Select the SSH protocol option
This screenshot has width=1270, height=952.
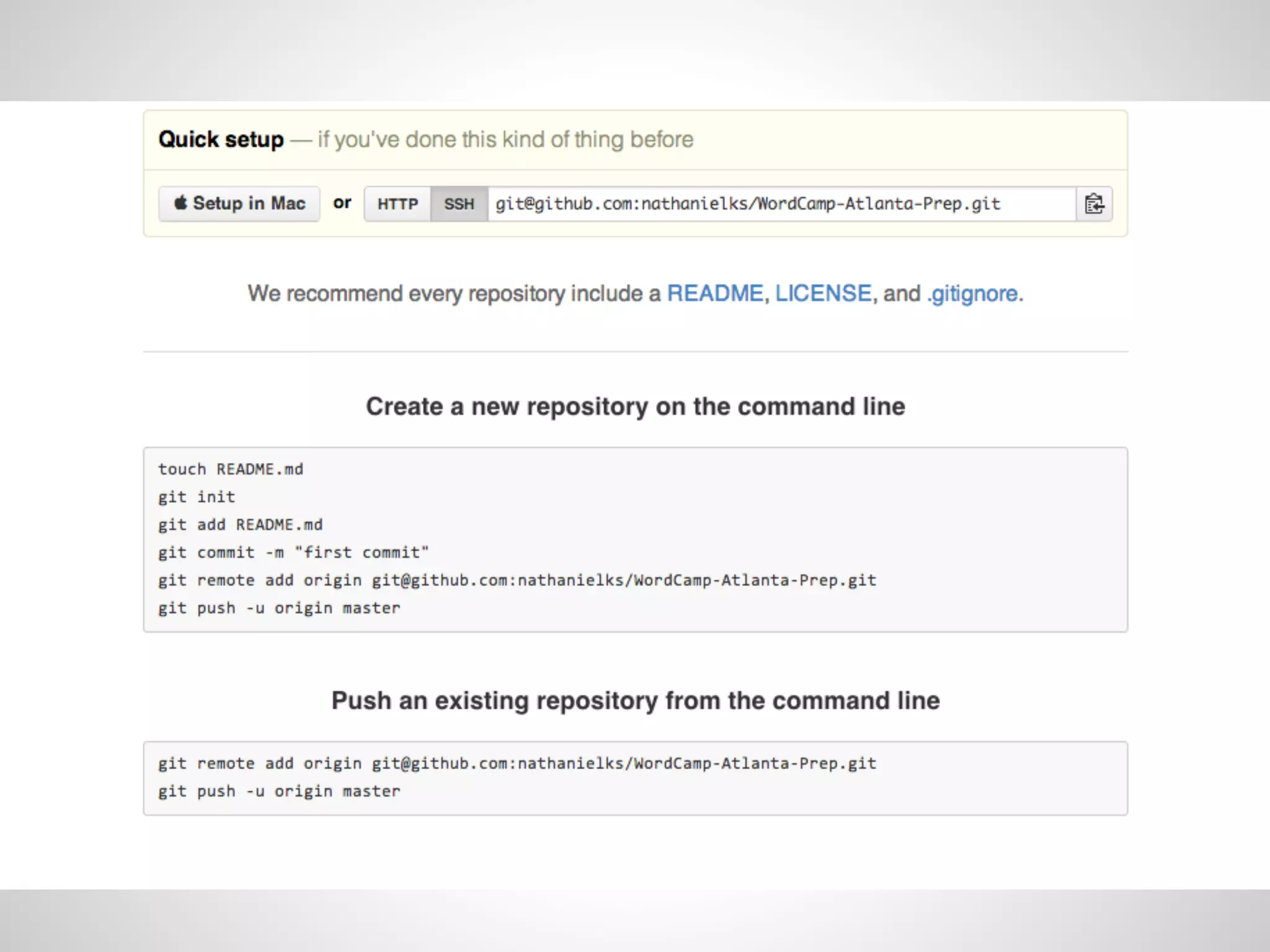click(459, 204)
